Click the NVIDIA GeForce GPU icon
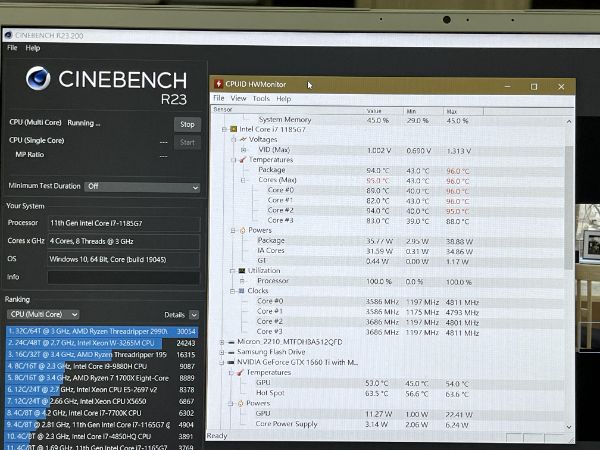 coord(230,362)
